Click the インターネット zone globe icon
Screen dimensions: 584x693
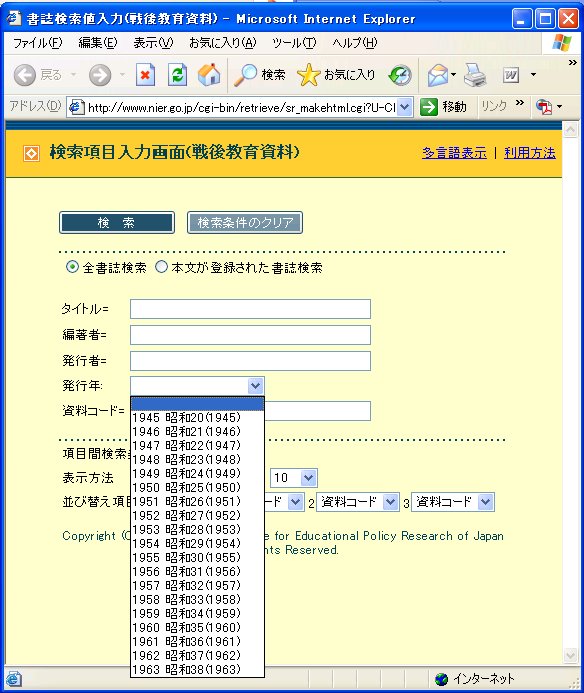[441, 678]
